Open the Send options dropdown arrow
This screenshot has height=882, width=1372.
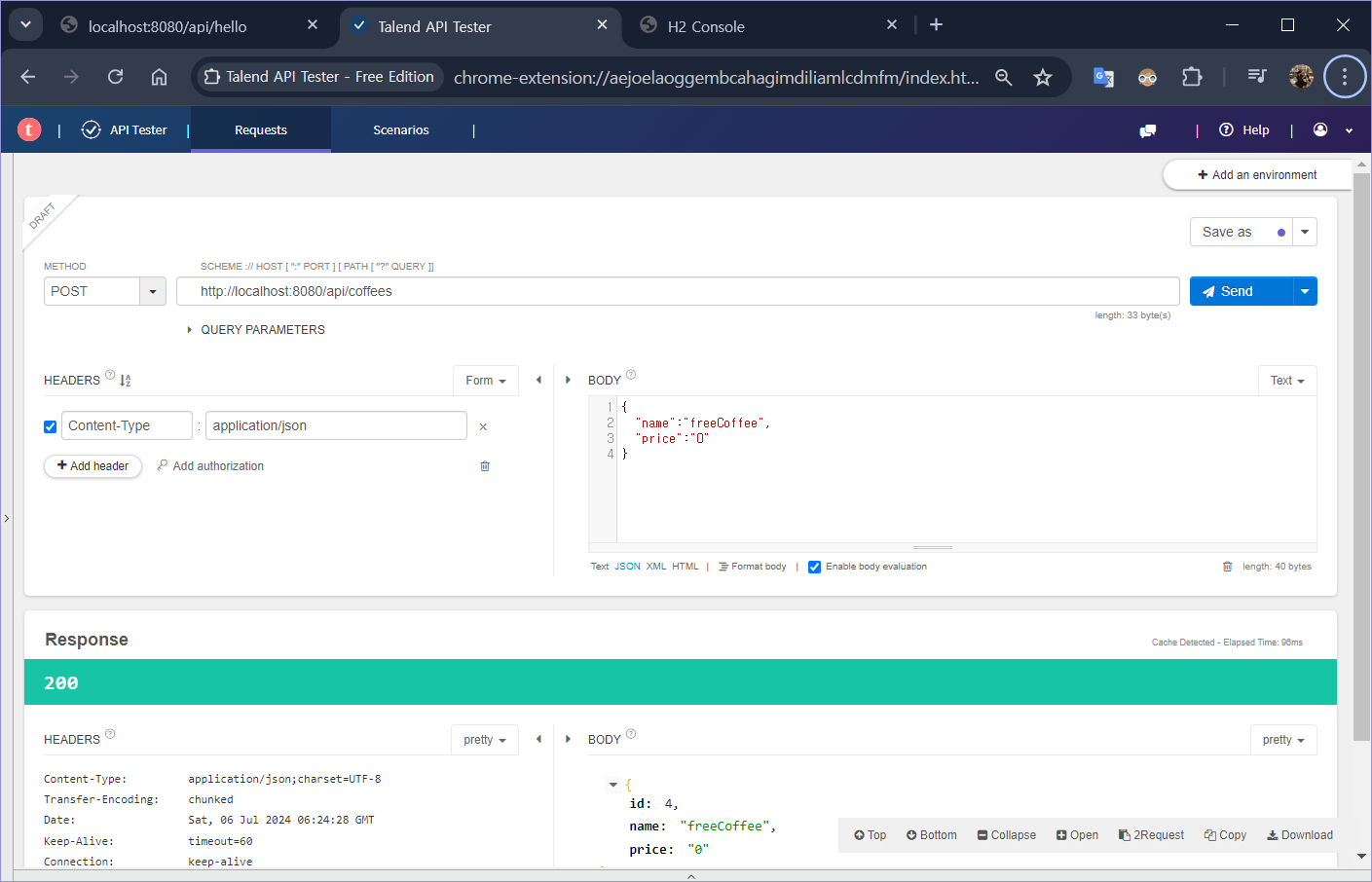click(x=1305, y=291)
